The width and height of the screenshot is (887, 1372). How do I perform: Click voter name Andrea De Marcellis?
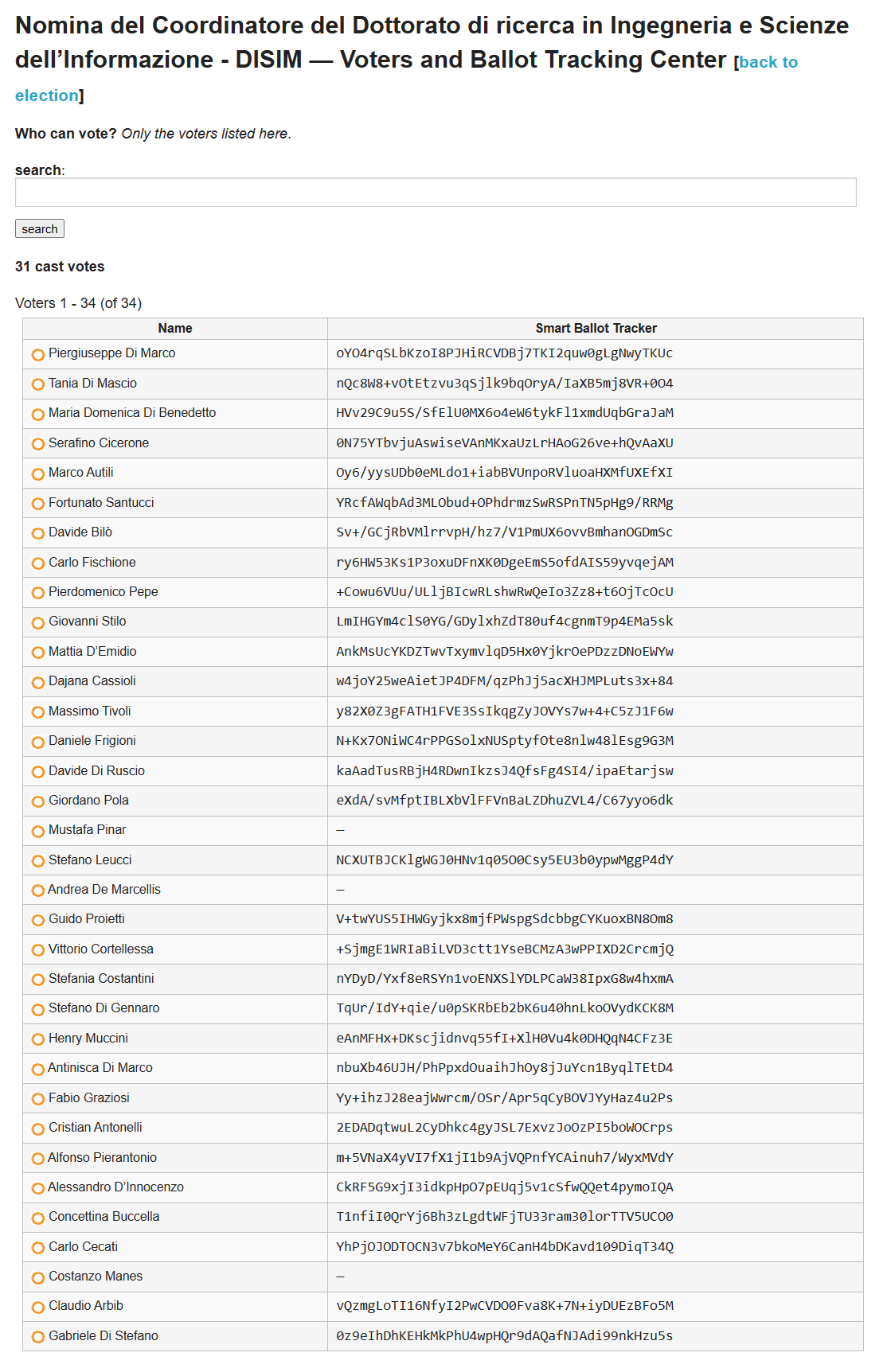tap(104, 890)
